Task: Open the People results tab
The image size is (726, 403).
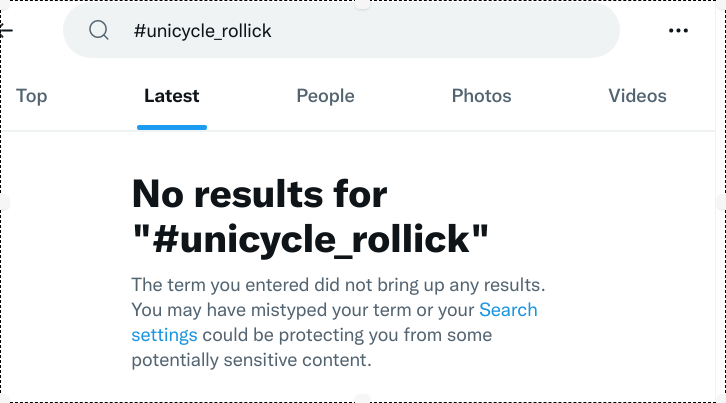Action: [x=325, y=96]
